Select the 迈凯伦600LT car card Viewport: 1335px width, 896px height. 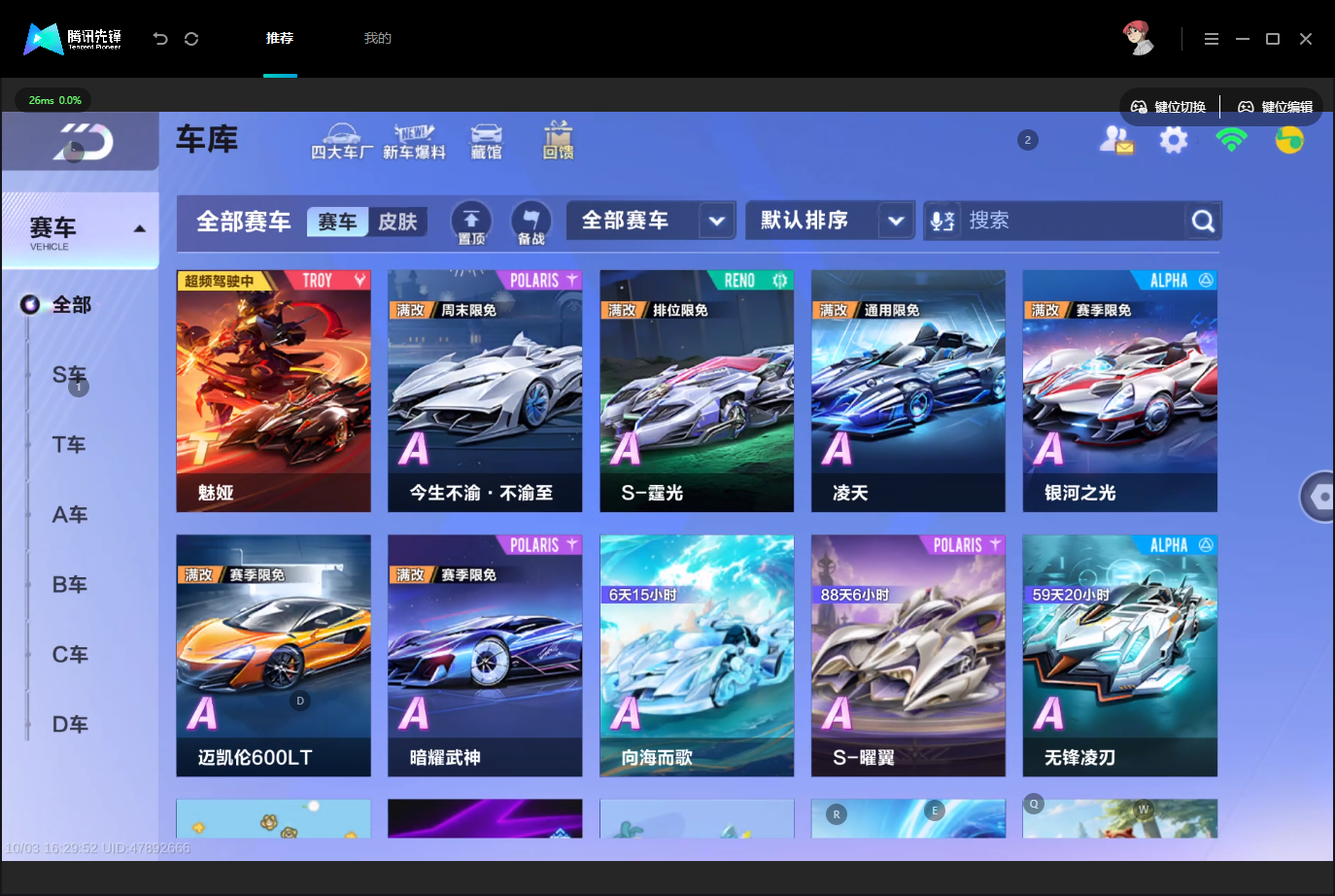[x=274, y=656]
